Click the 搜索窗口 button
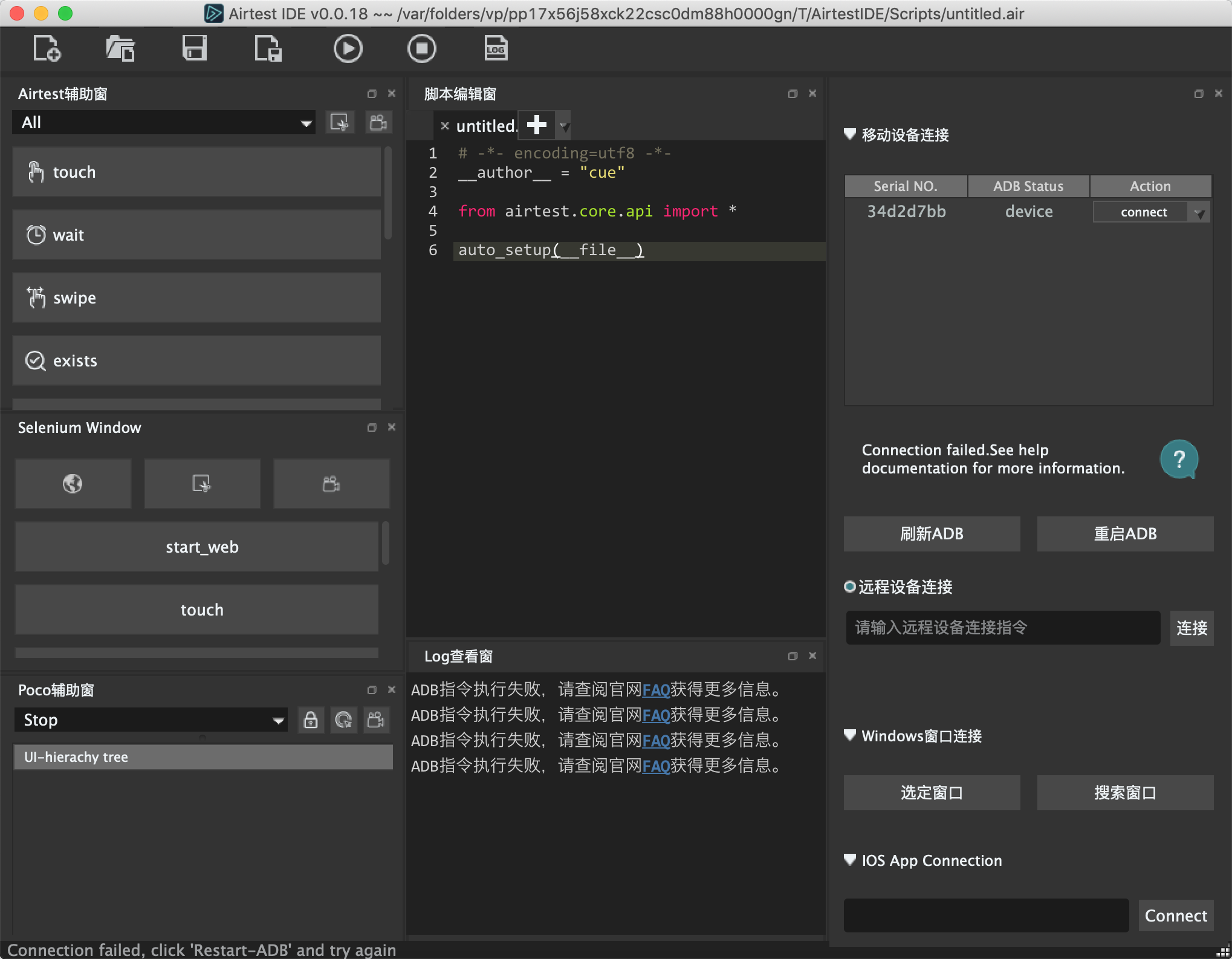Image resolution: width=1232 pixels, height=959 pixels. click(x=1125, y=793)
